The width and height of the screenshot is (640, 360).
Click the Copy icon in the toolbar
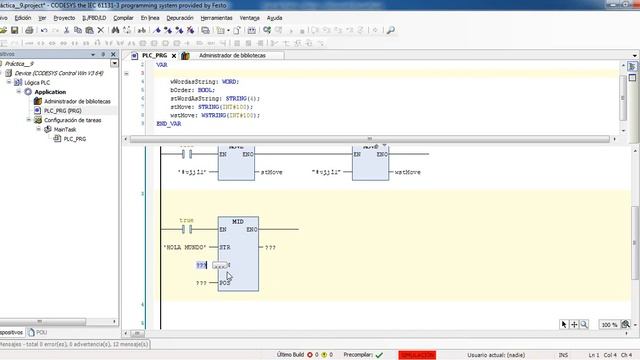[x=78, y=30]
